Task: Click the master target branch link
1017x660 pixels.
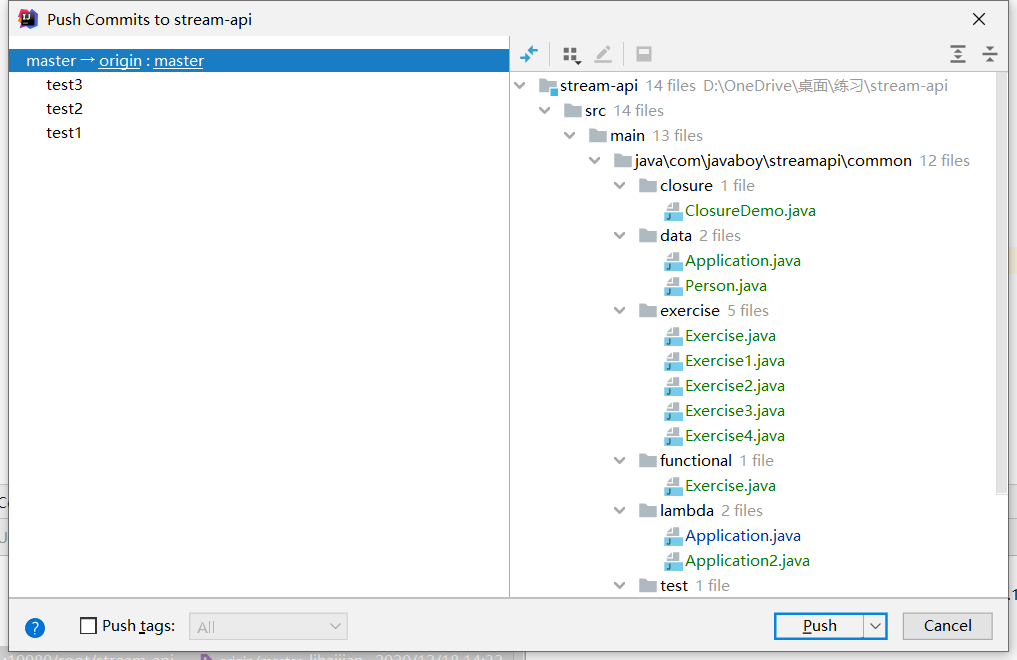Action: pos(179,61)
